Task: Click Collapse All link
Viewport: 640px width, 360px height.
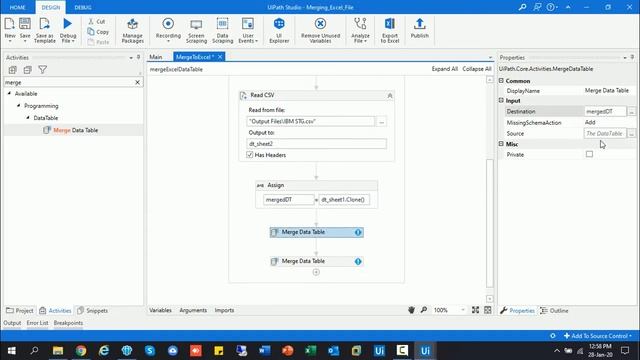Action: point(476,69)
